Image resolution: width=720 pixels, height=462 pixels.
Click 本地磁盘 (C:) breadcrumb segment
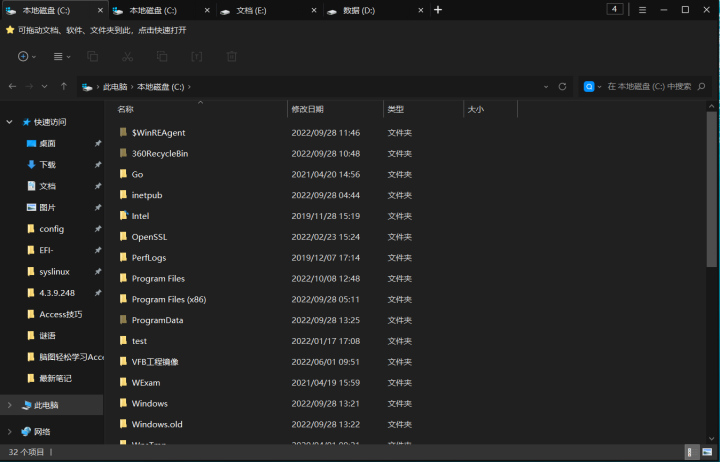[160, 87]
